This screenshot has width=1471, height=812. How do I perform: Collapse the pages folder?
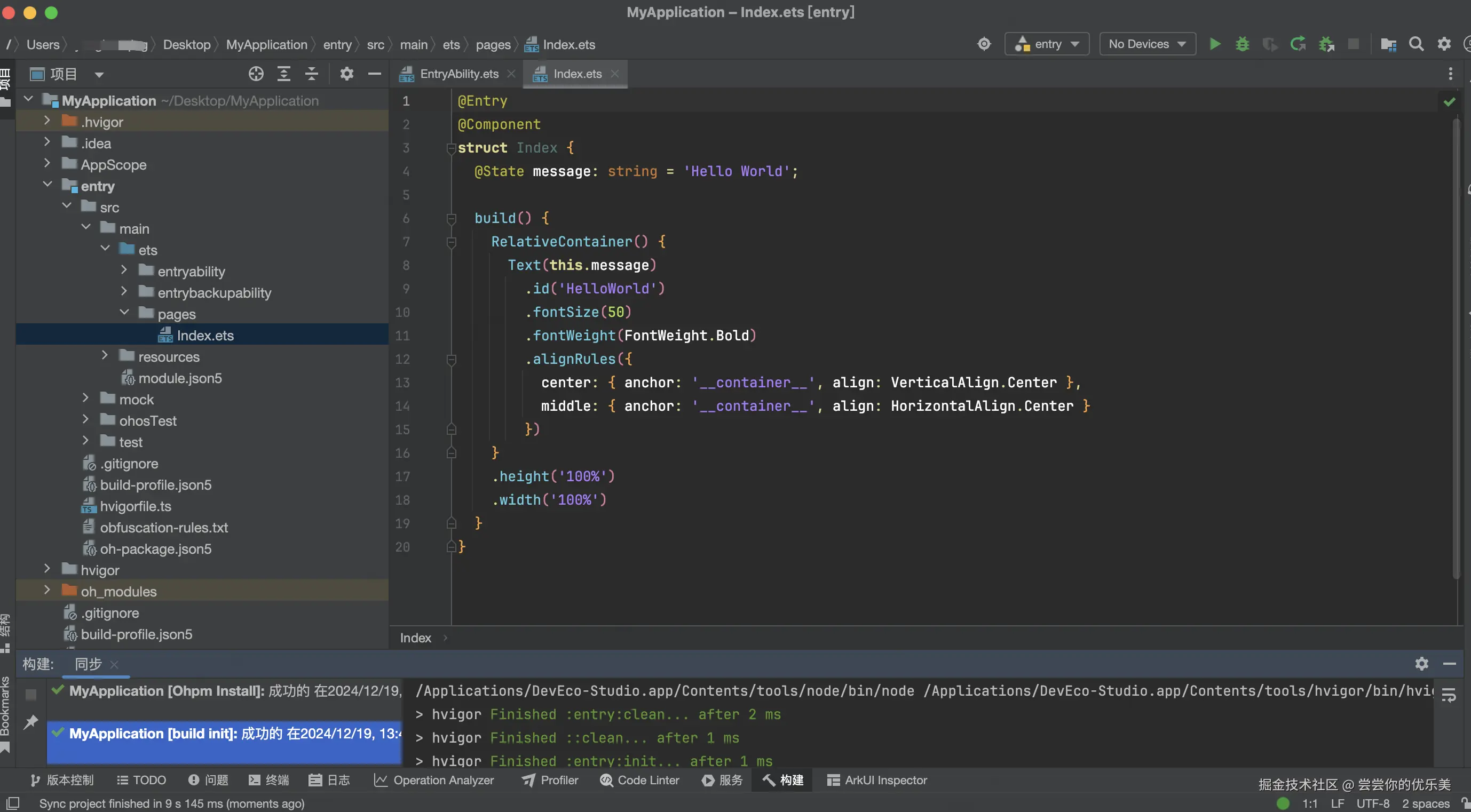point(123,312)
